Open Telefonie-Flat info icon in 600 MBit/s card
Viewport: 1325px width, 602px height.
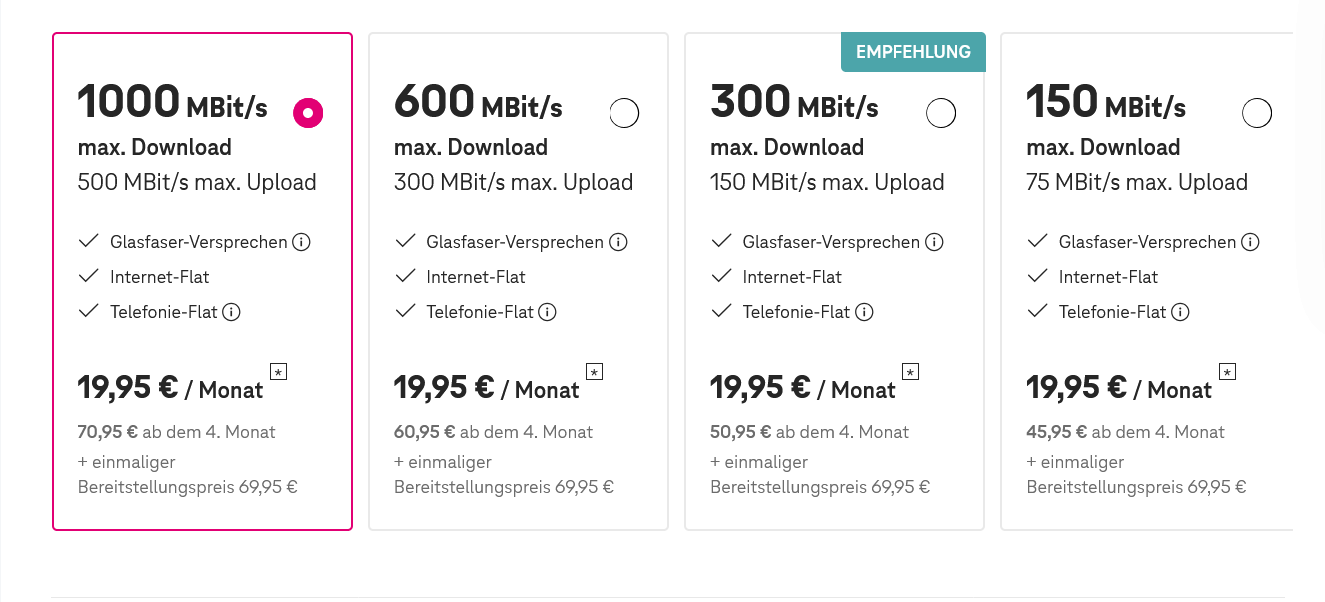click(548, 312)
